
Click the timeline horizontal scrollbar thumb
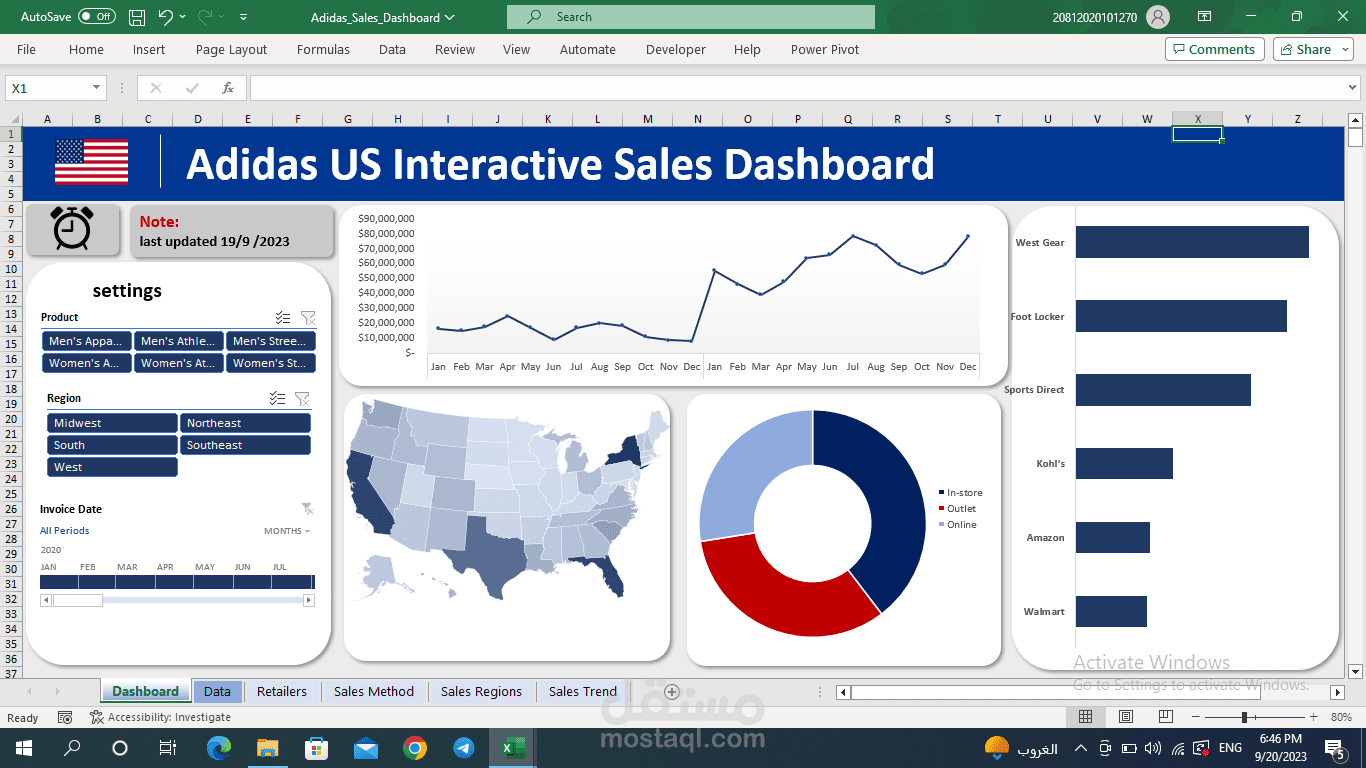tap(77, 600)
